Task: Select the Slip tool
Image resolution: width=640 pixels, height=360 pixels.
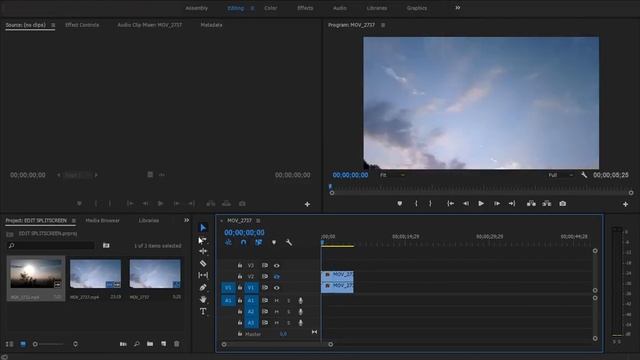Action: [x=203, y=275]
